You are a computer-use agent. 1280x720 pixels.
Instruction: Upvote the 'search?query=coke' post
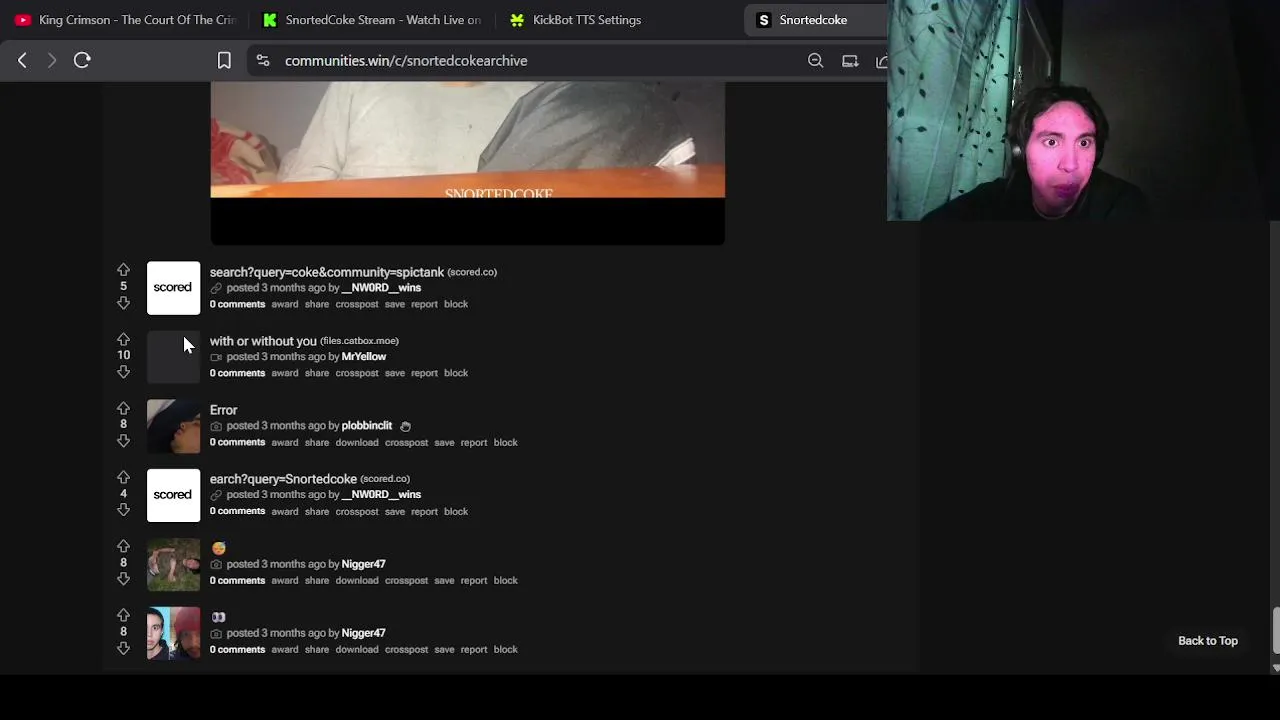(123, 270)
